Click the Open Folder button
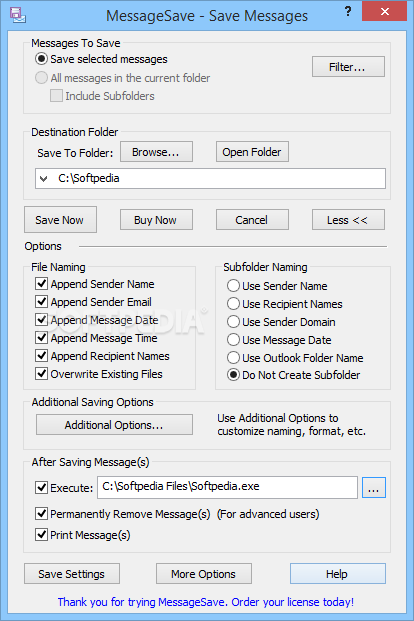The image size is (414, 621). click(x=252, y=152)
